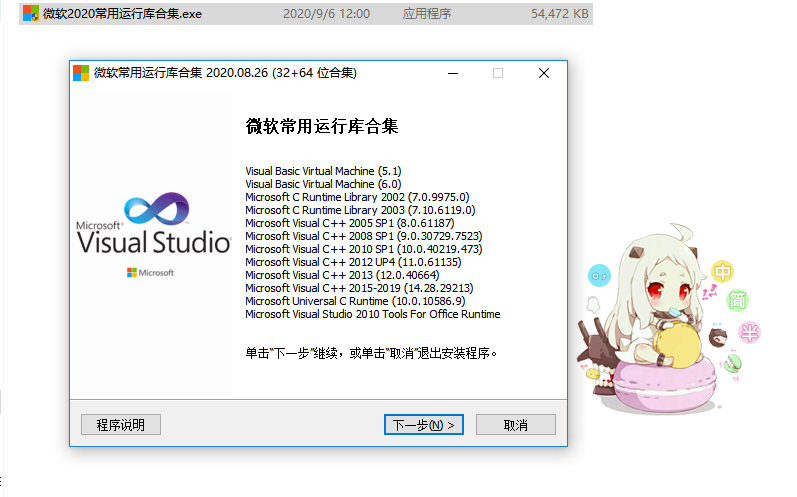The height and width of the screenshot is (497, 797).
Task: Click the 微软2020常用运行库合集.exe file icon
Action: click(x=31, y=15)
